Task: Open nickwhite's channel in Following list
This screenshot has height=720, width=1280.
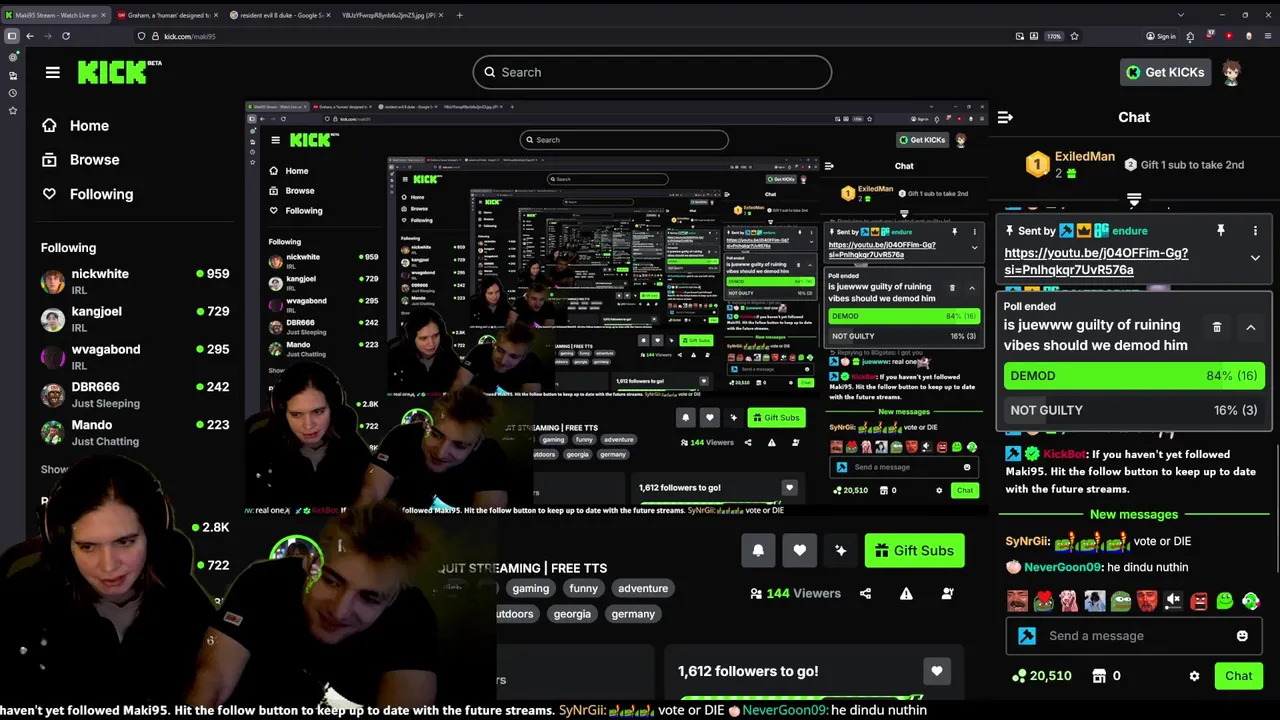Action: pos(135,281)
